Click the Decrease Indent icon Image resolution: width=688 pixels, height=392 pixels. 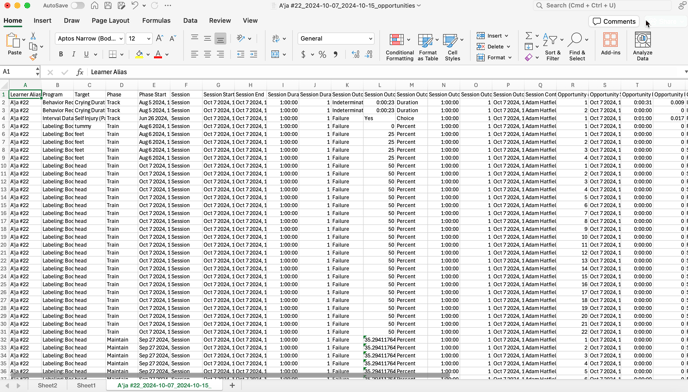tap(240, 54)
